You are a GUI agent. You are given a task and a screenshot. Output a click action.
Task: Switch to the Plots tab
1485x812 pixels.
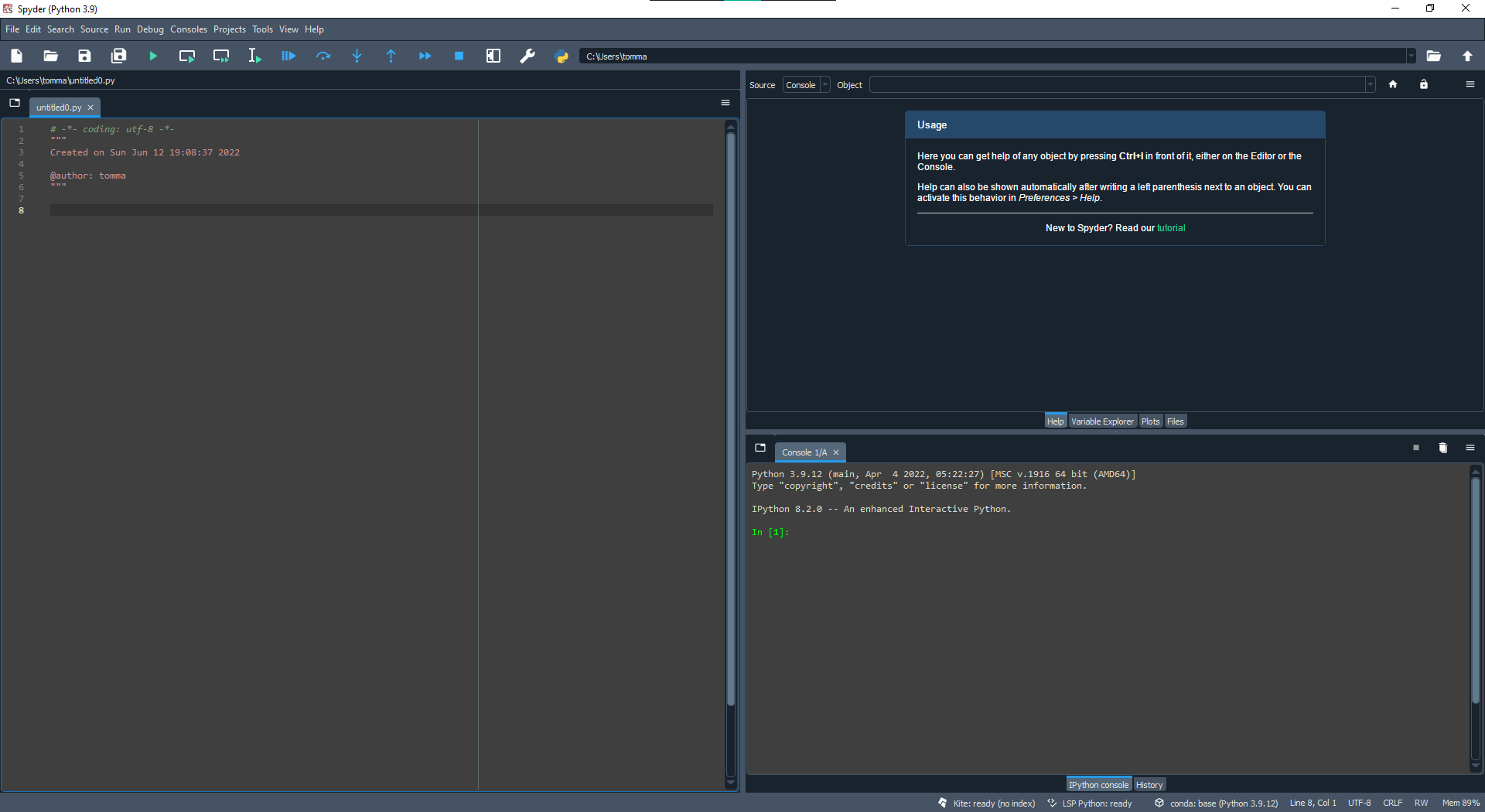(x=1151, y=421)
